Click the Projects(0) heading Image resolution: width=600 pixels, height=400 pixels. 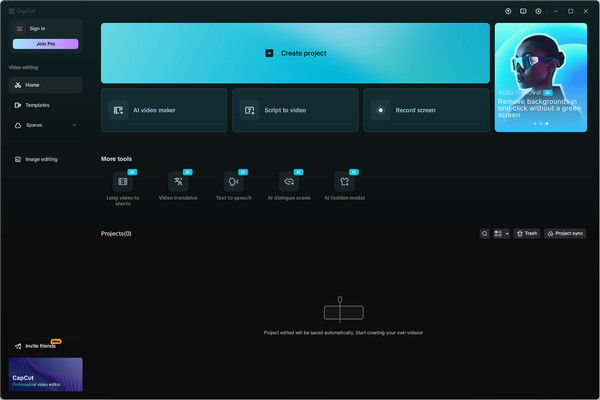point(116,233)
